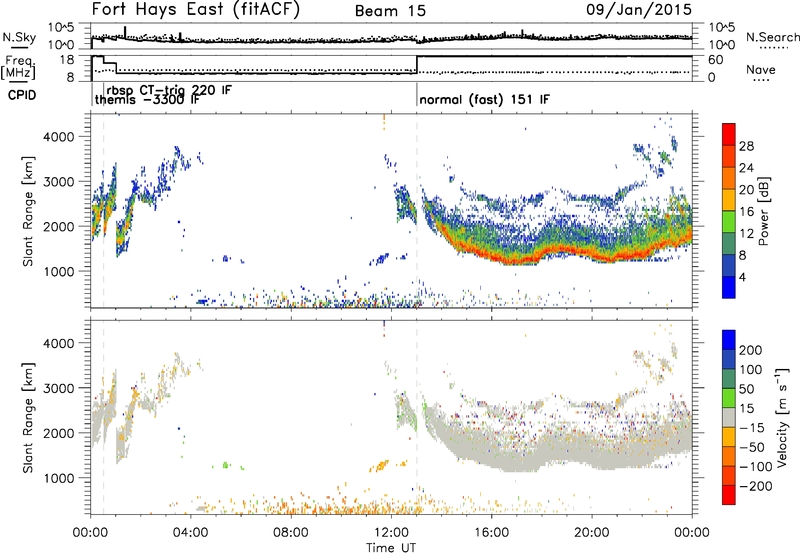The width and height of the screenshot is (800, 554).
Task: Click the 'Nave' legend label
Action: pos(761,69)
